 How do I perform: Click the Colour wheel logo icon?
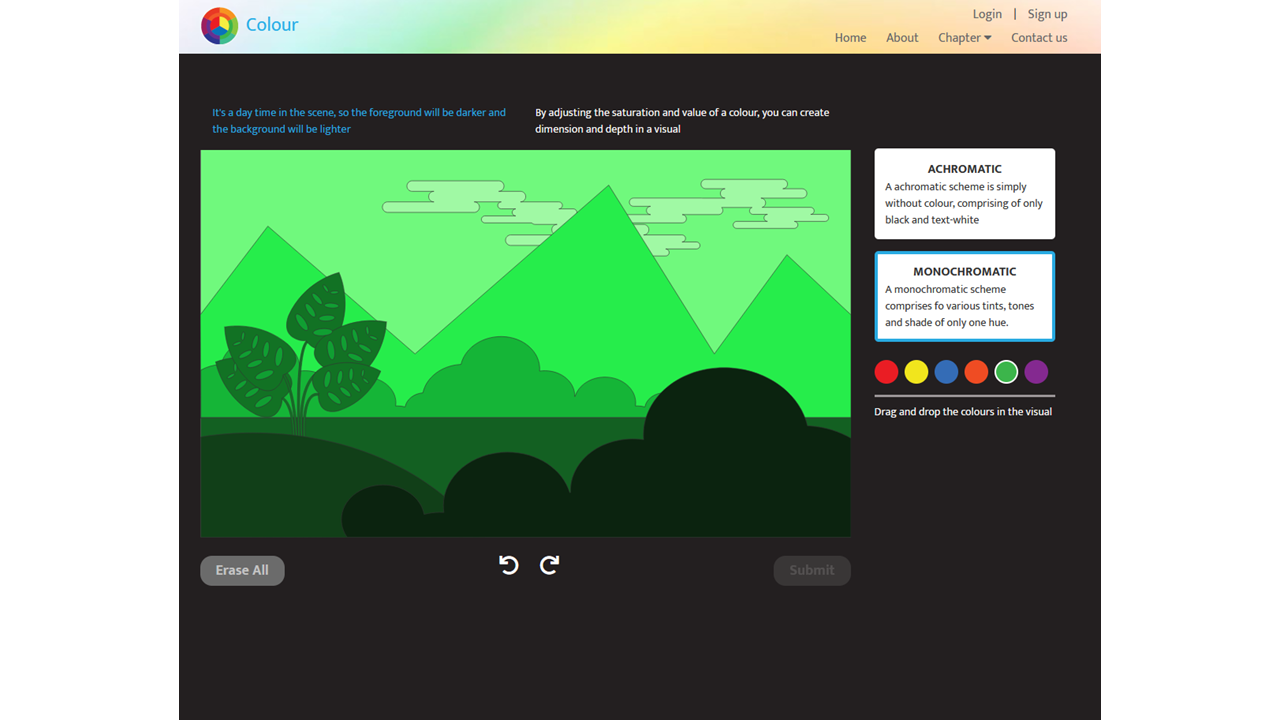tap(219, 25)
